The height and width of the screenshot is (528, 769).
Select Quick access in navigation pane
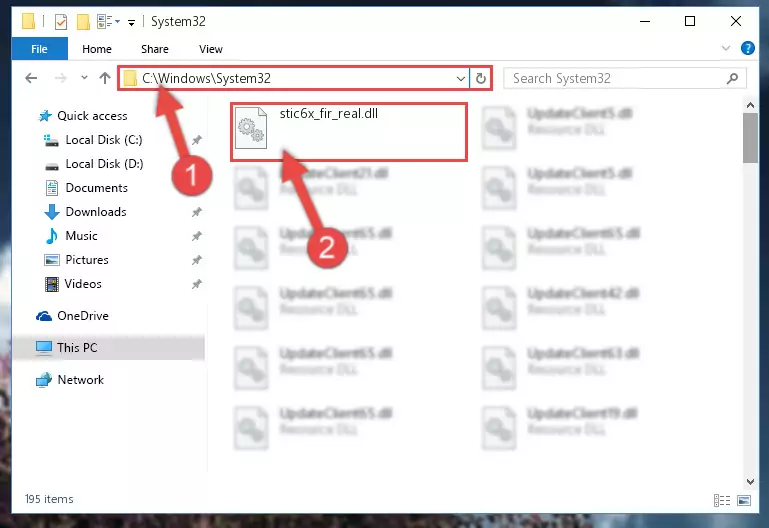[92, 116]
